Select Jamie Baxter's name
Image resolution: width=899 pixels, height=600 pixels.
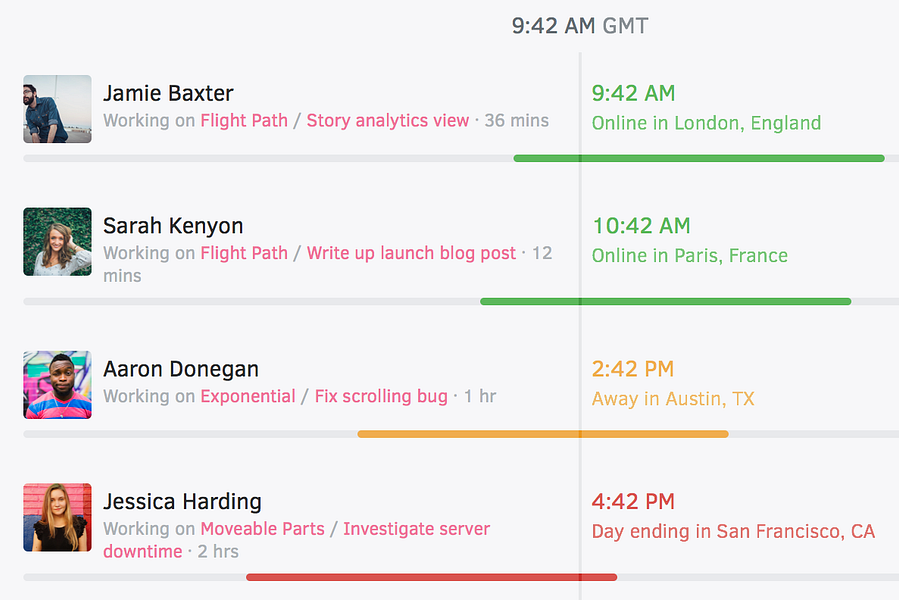[x=168, y=94]
